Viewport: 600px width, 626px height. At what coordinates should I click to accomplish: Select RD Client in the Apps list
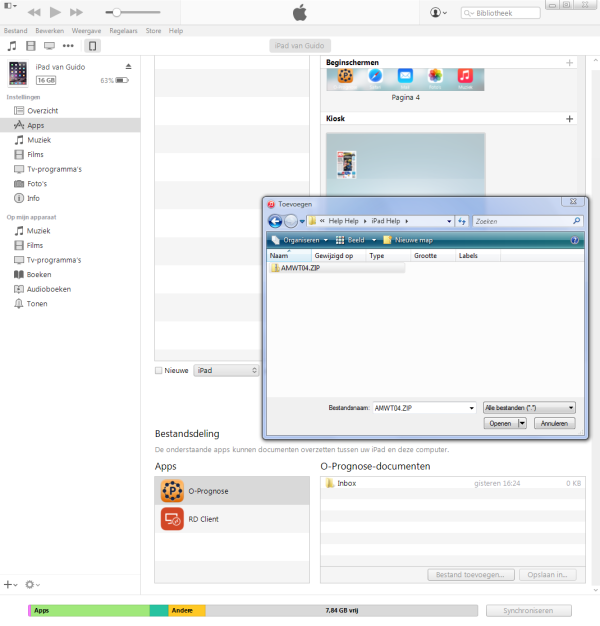(232, 519)
